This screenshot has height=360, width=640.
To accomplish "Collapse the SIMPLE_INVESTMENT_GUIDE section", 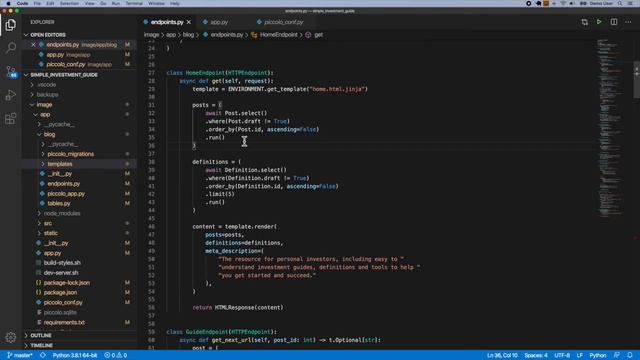I will click(x=80, y=75).
